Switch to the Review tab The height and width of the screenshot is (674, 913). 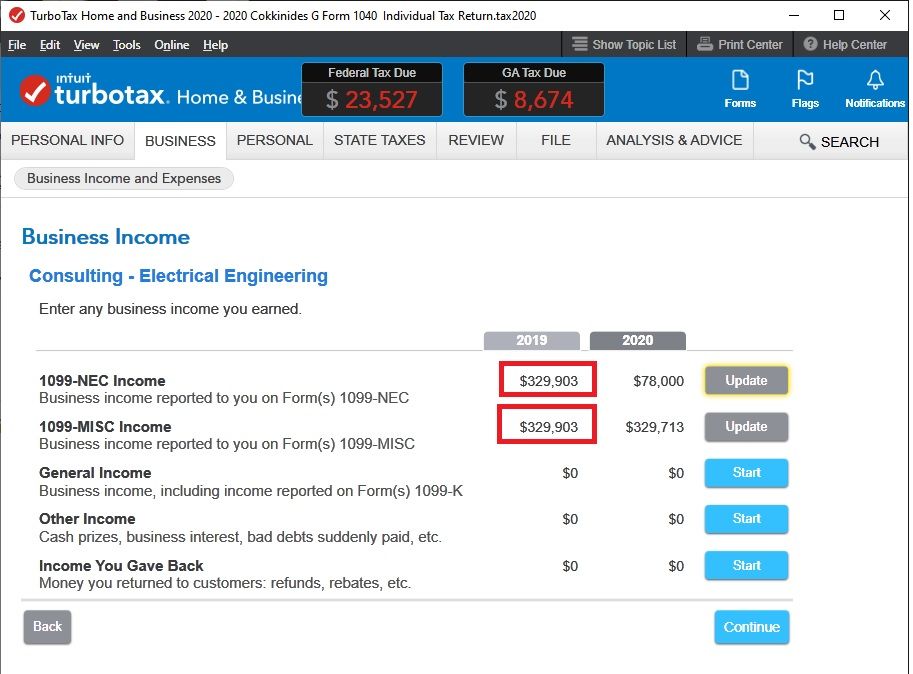pyautogui.click(x=476, y=140)
